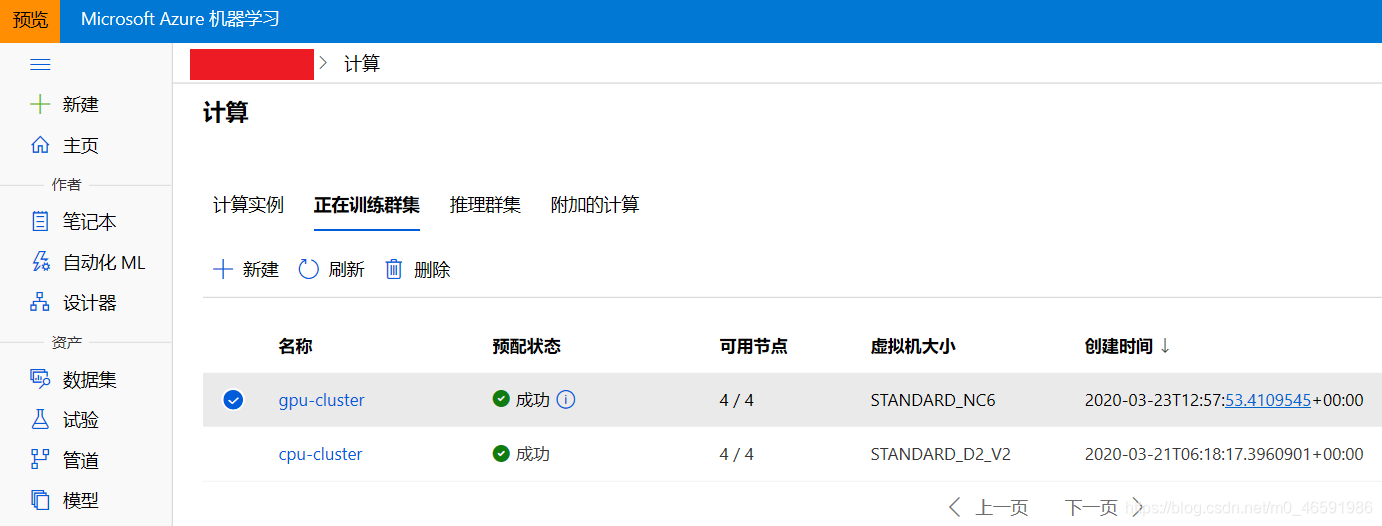Sort by the 可用节点 column header
Viewport: 1382px width, 526px height.
pos(753,346)
